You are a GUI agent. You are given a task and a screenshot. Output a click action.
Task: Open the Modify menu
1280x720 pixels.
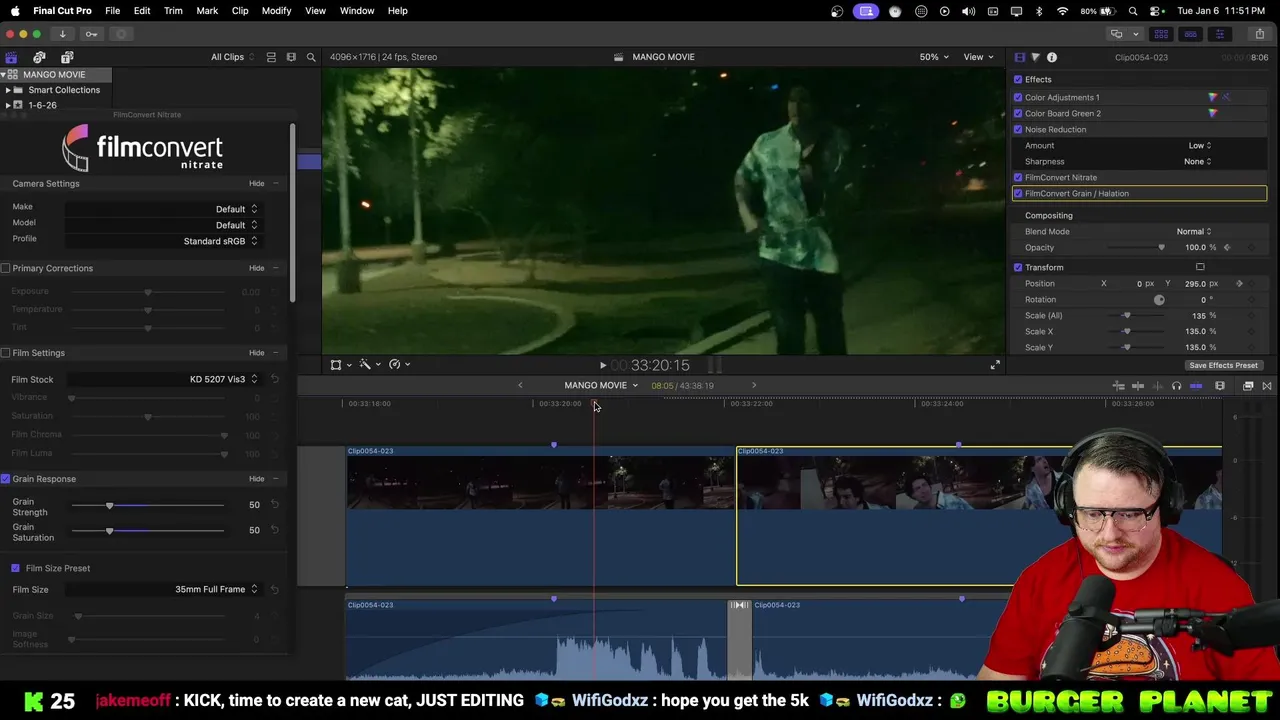pos(276,11)
